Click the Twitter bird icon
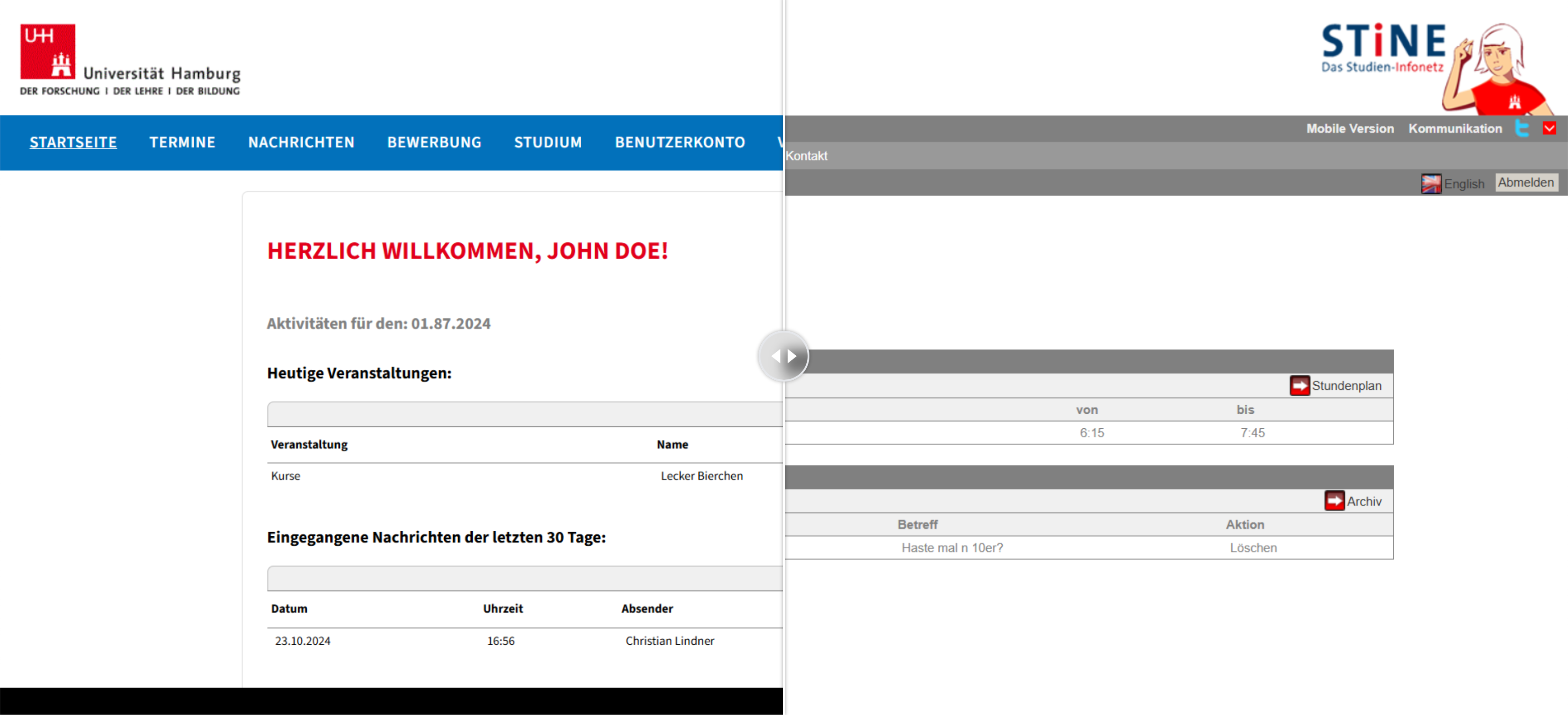Screen dimensions: 1568x715 (x=1522, y=128)
